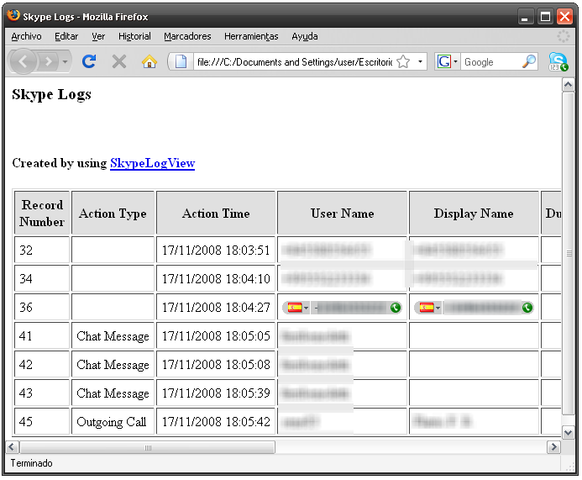Maximize the Firefox window
Image resolution: width=582 pixels, height=480 pixels.
[545, 17]
